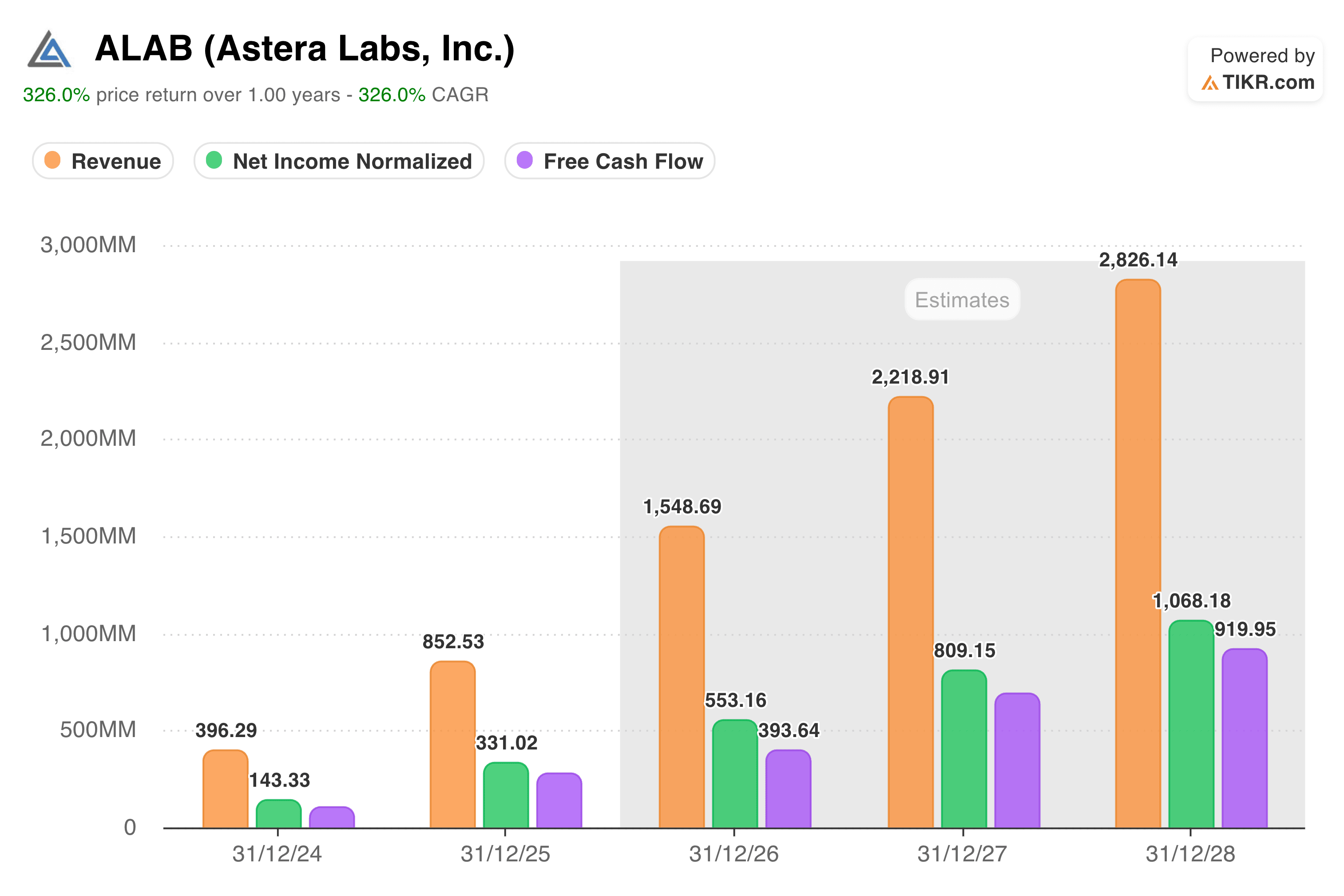Image resolution: width=1344 pixels, height=896 pixels.
Task: Click the purple free cash flow bar for 31/12/25
Action: coord(559,801)
